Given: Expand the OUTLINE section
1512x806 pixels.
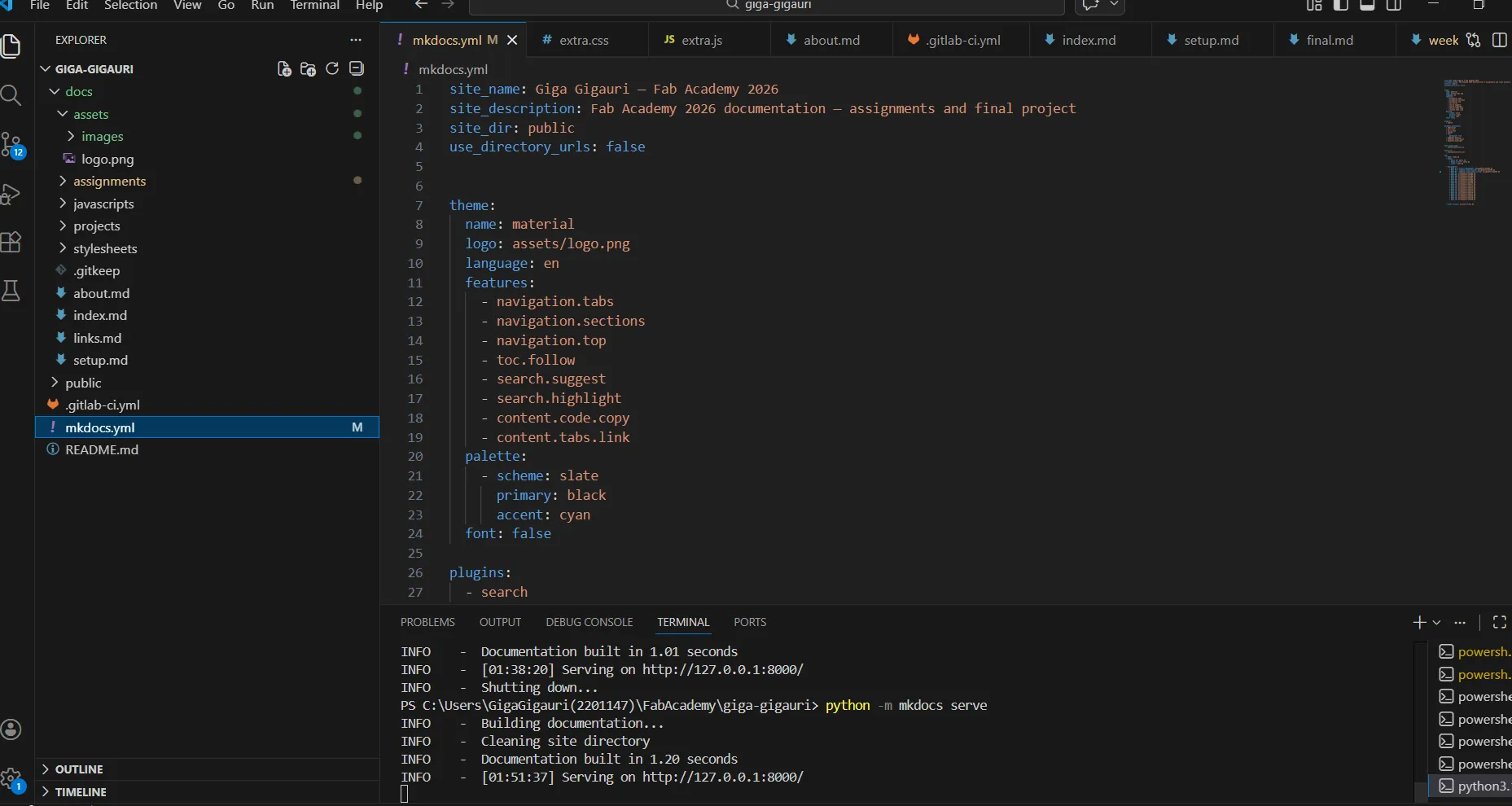Looking at the screenshot, I should pyautogui.click(x=79, y=769).
